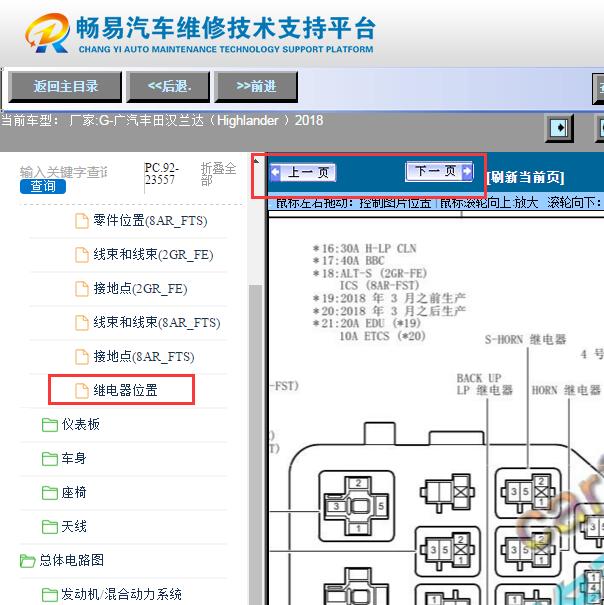Click the green folder icon beside 座椅
This screenshot has height=605, width=604.
(x=50, y=493)
